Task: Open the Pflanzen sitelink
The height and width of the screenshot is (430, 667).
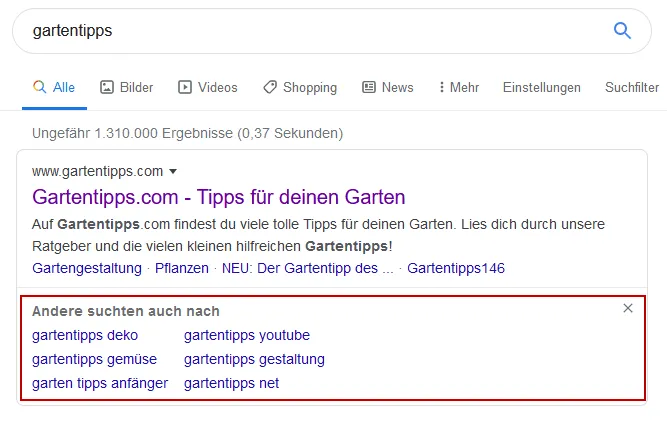Action: point(182,268)
